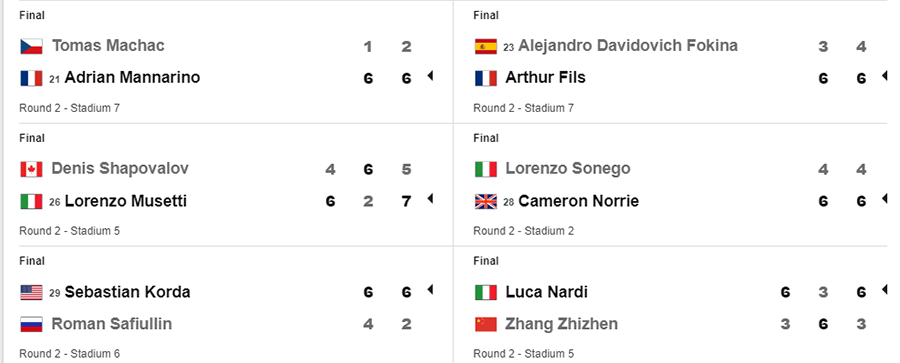The height and width of the screenshot is (363, 900).
Task: Open the Korda match Round 2 - Stadium 6 details
Action: pyautogui.click(x=70, y=354)
